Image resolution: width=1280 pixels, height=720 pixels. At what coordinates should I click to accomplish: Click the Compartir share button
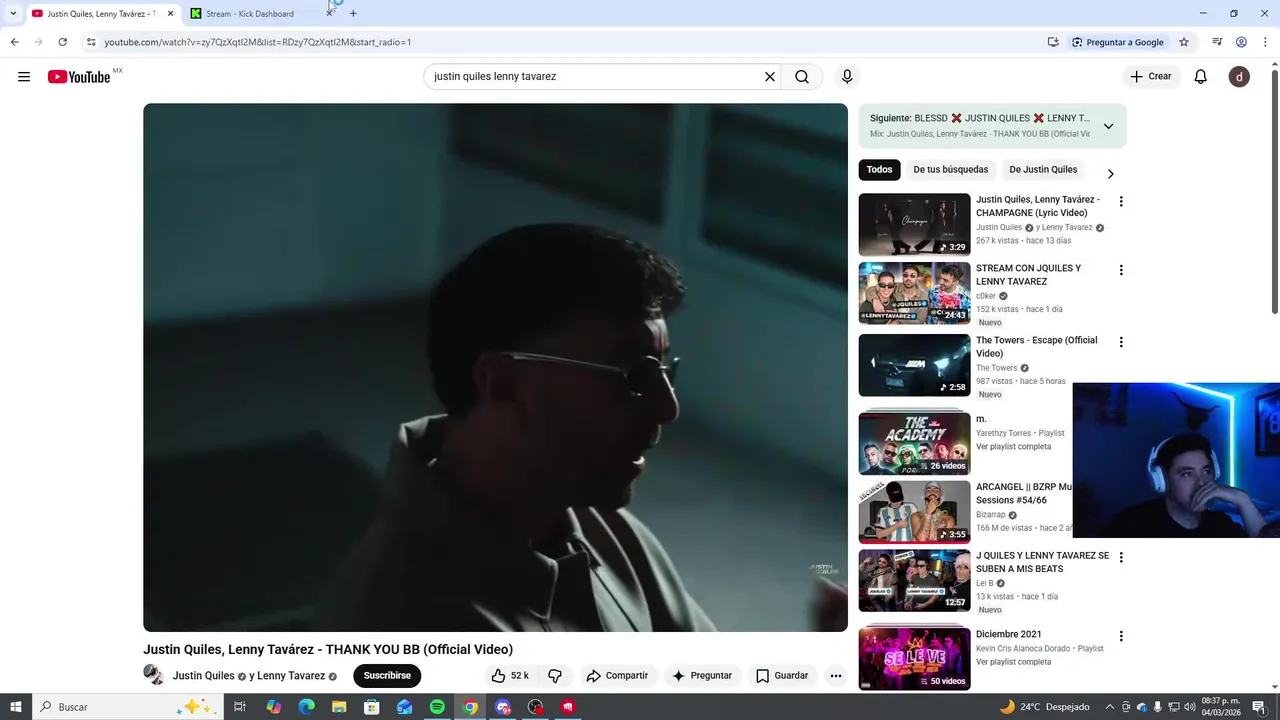pos(617,676)
